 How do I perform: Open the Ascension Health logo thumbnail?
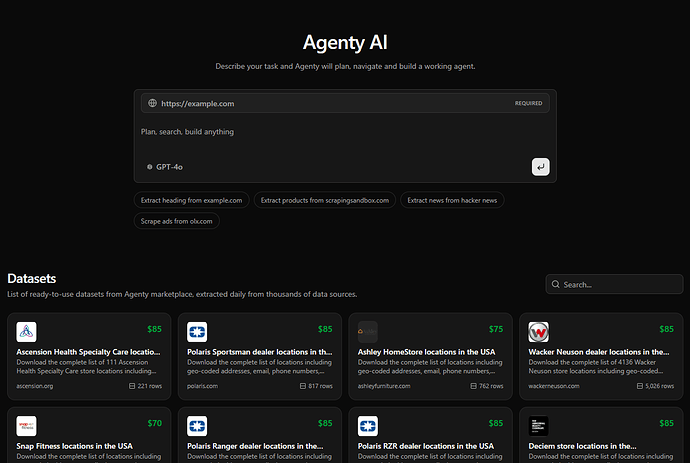(26, 332)
